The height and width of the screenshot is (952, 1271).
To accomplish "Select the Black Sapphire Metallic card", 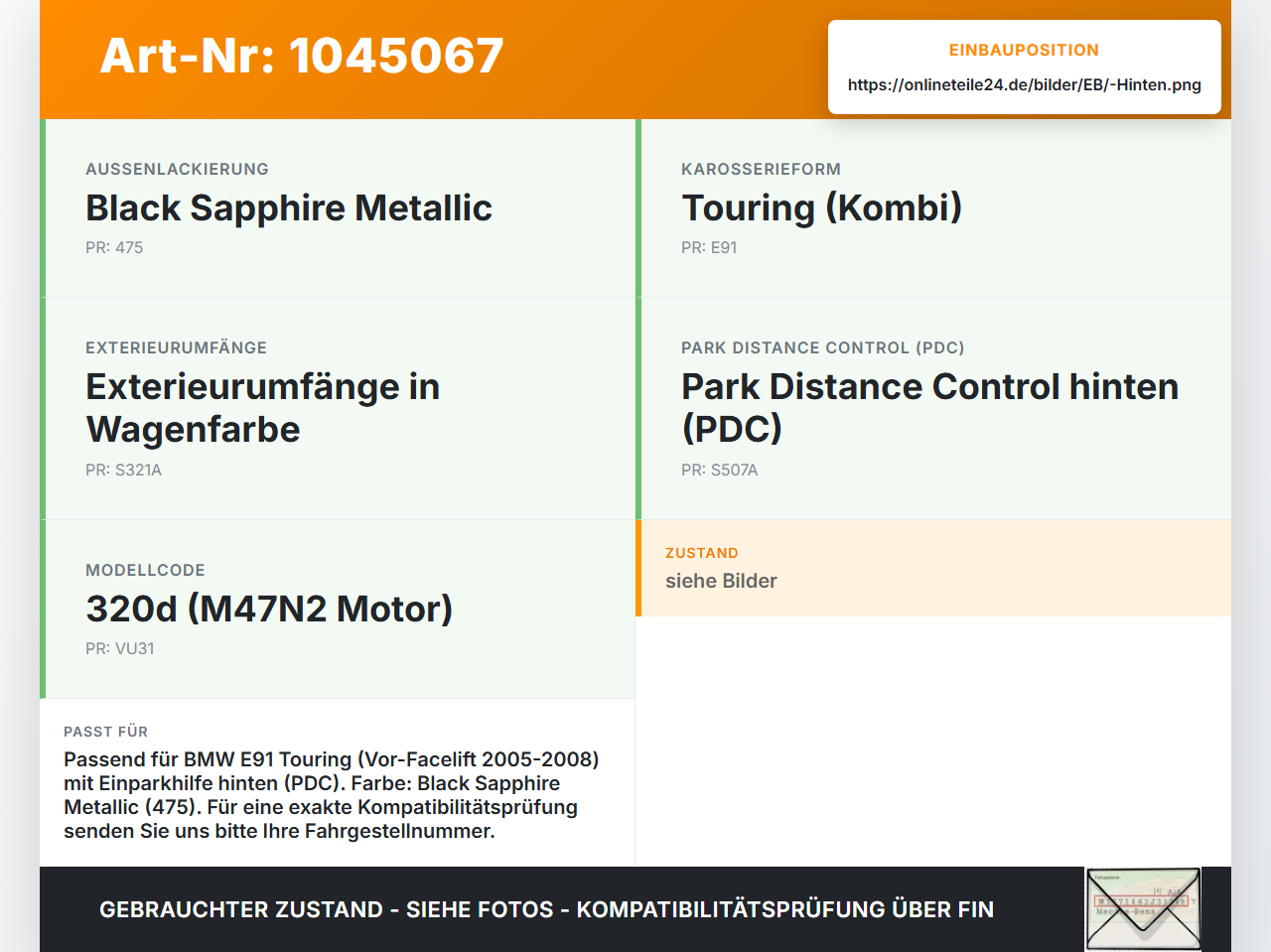I will pyautogui.click(x=338, y=208).
